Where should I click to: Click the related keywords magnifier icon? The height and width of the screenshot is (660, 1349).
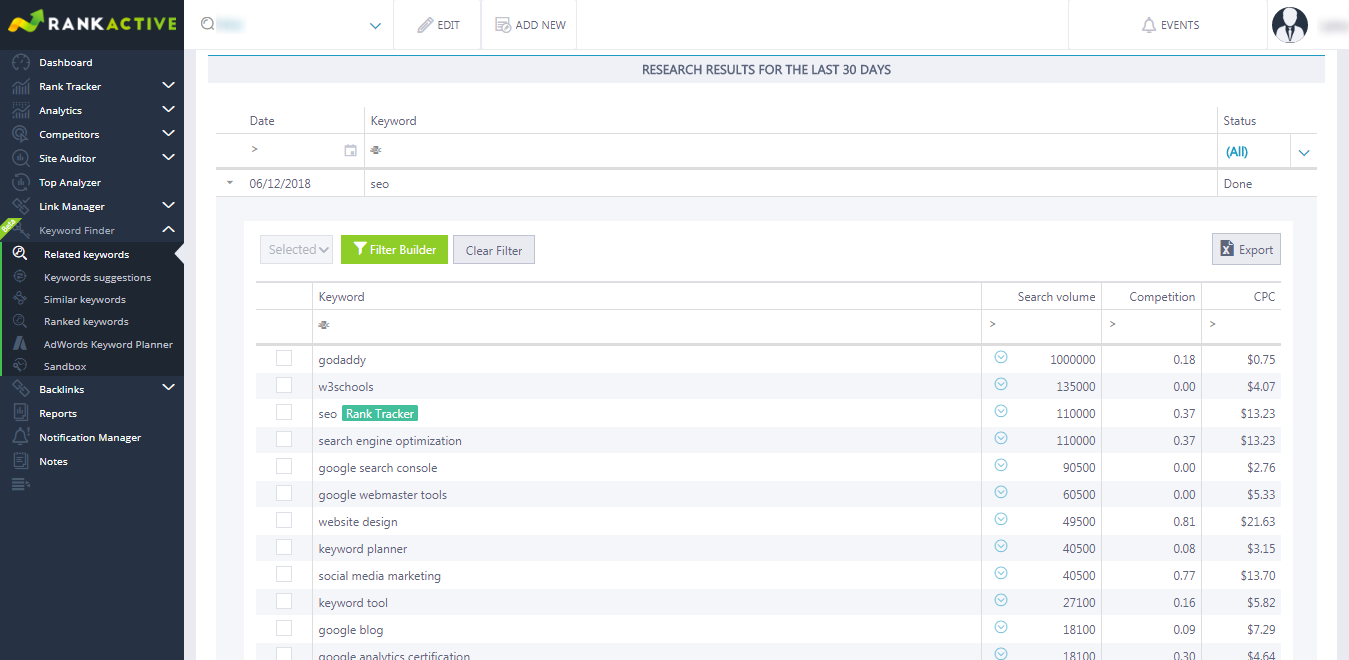[20, 254]
